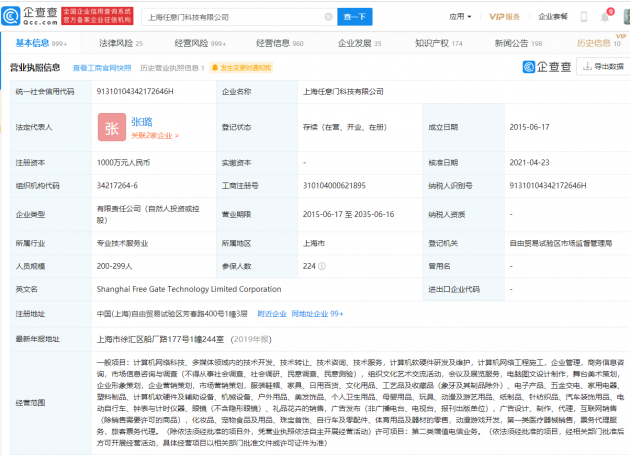The height and width of the screenshot is (455, 630).
Task: Select the status 存续（在营、开业、在册）
Action: [344, 127]
